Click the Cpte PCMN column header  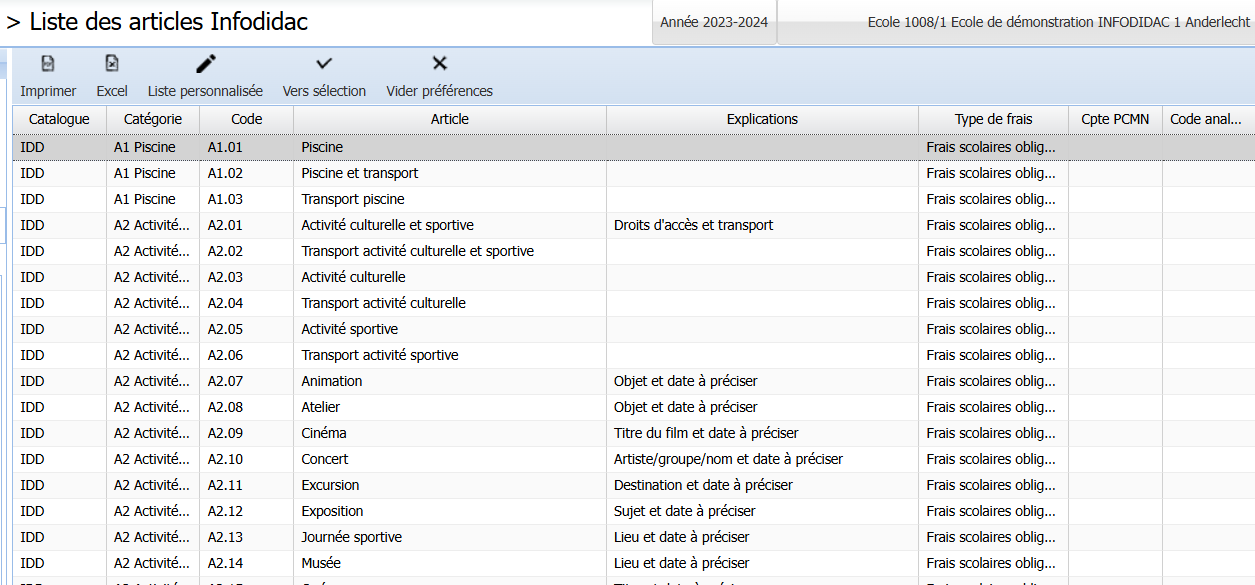[1115, 119]
